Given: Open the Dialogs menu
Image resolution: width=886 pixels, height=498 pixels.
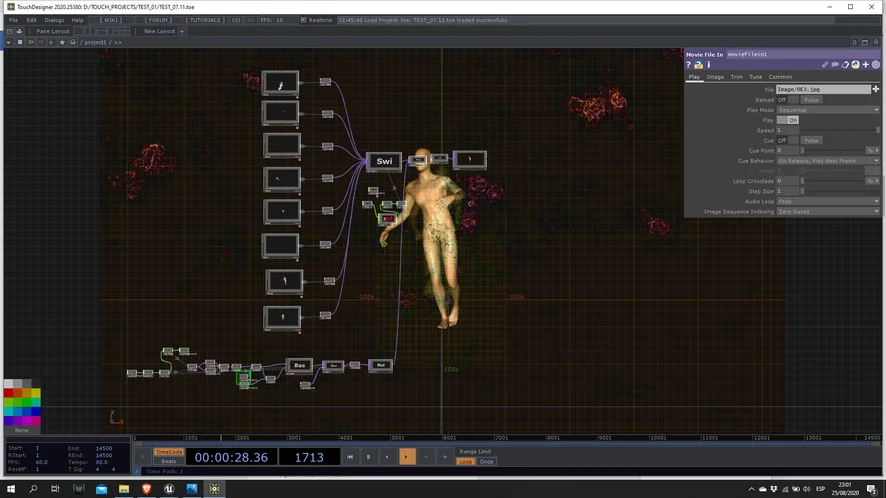Looking at the screenshot, I should (x=54, y=20).
